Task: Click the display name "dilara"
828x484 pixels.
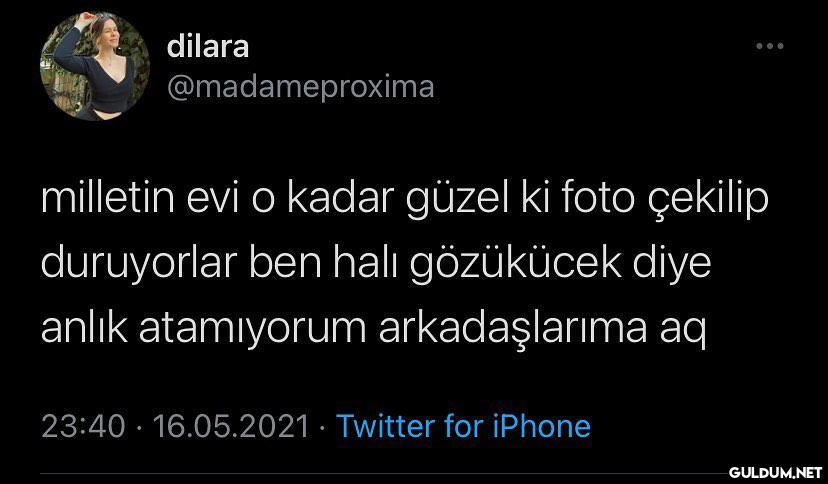Action: pos(208,46)
